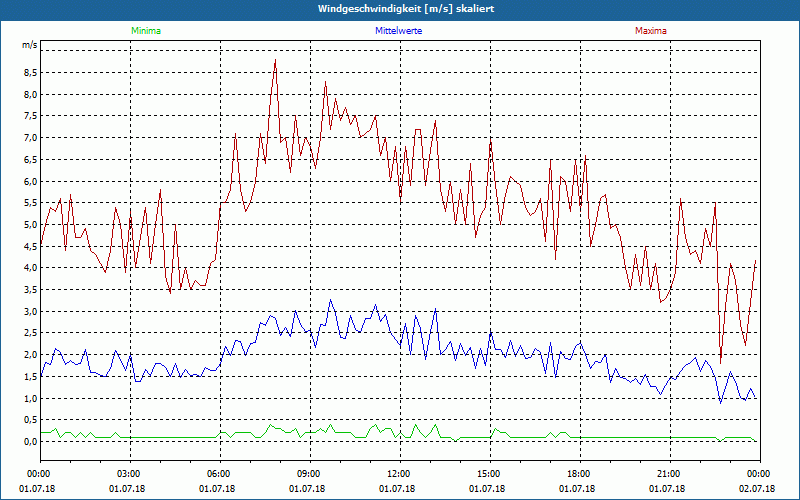Click the 2,0 y-axis value
The image size is (800, 500).
pos(31,355)
